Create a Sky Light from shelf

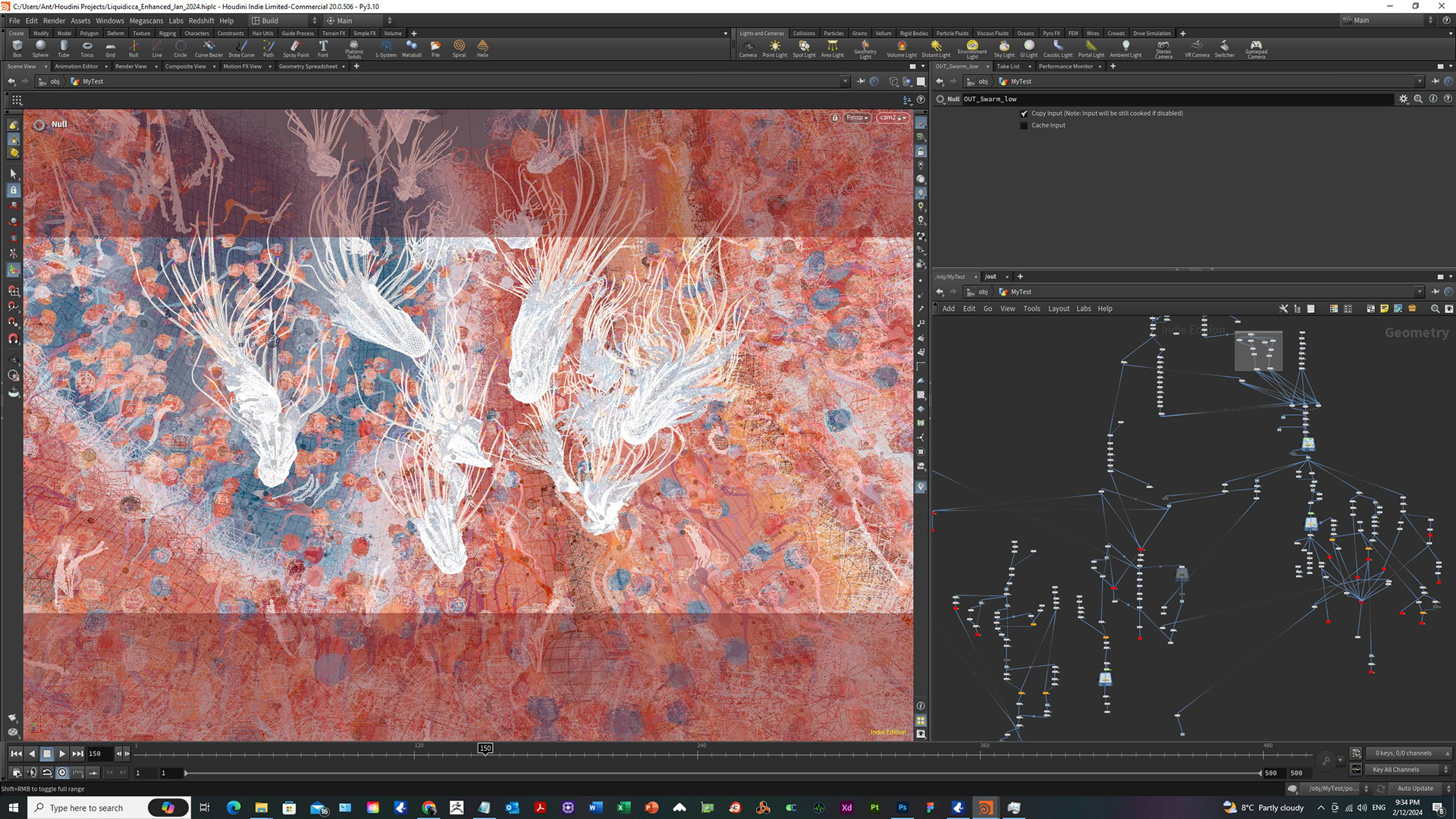(x=1004, y=49)
